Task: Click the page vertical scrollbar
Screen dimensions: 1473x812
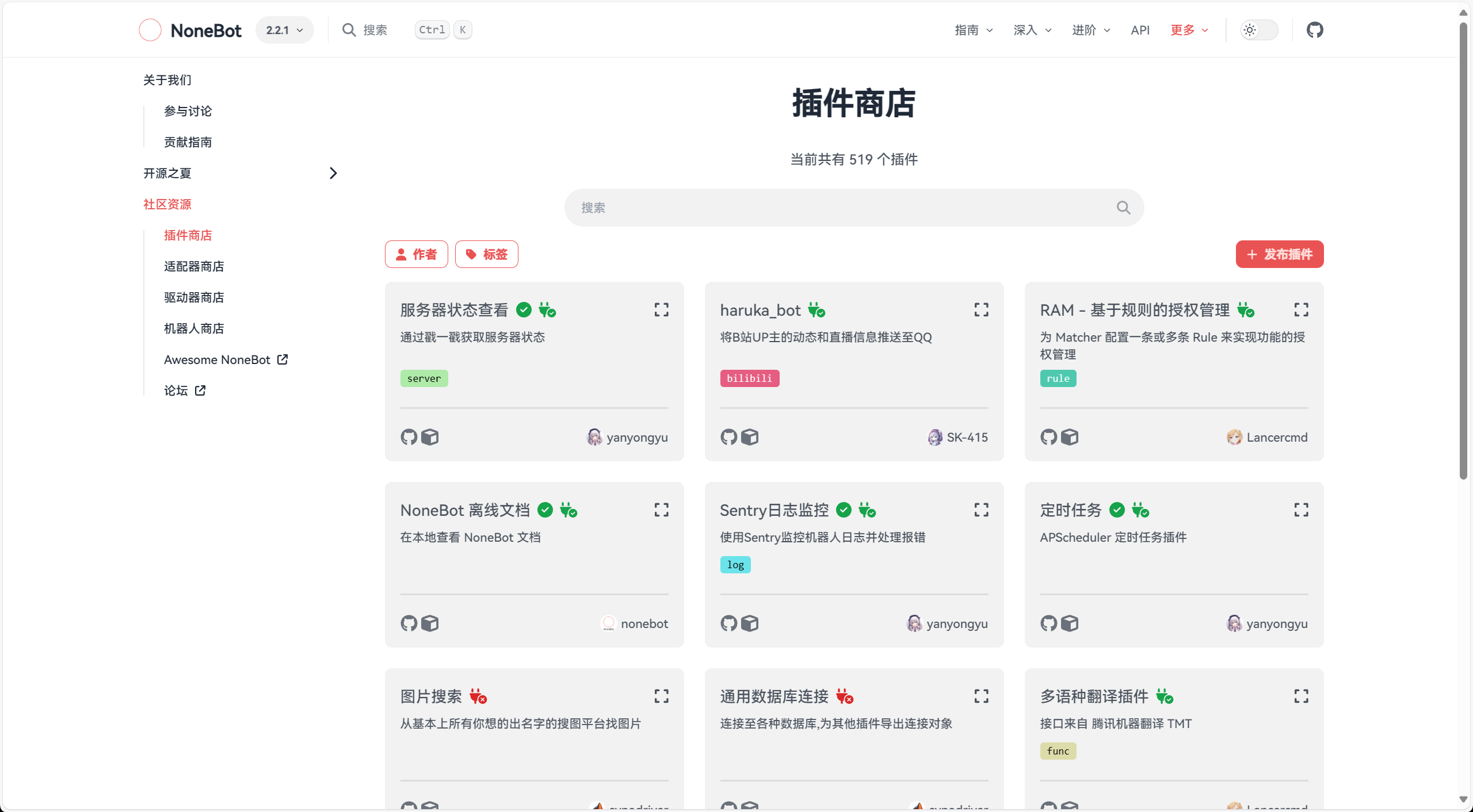Action: [x=1463, y=251]
